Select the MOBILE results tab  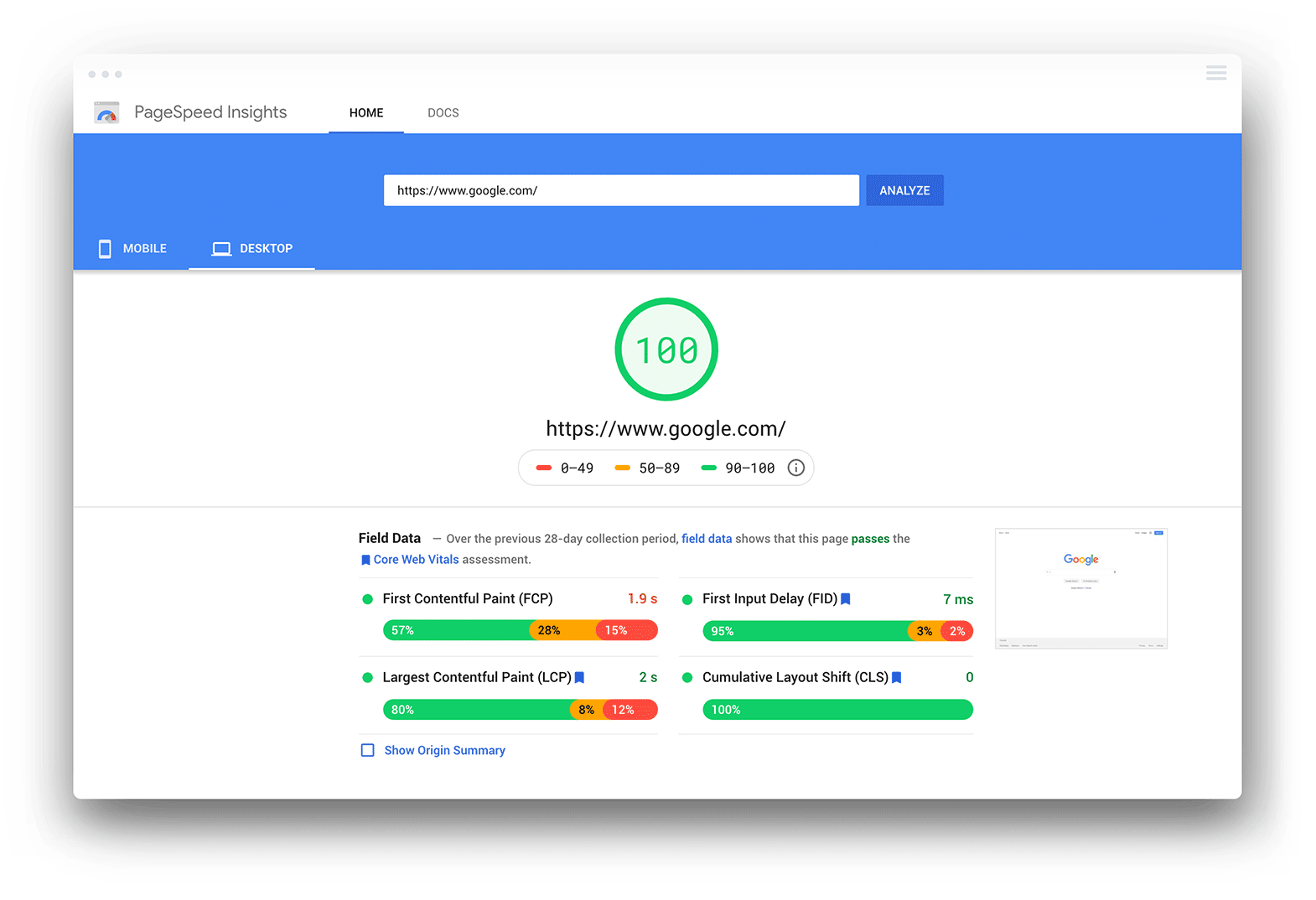tap(132, 249)
